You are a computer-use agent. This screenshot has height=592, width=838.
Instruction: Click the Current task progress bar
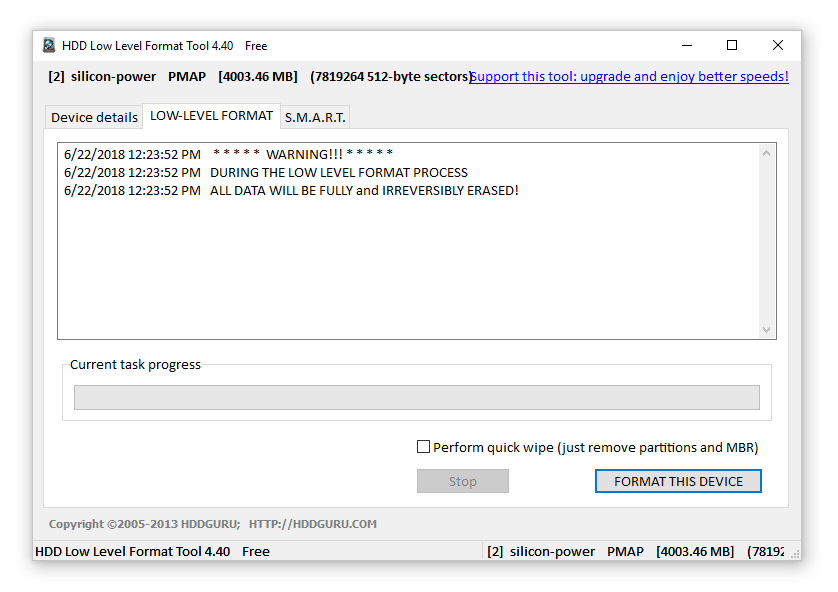(x=417, y=398)
